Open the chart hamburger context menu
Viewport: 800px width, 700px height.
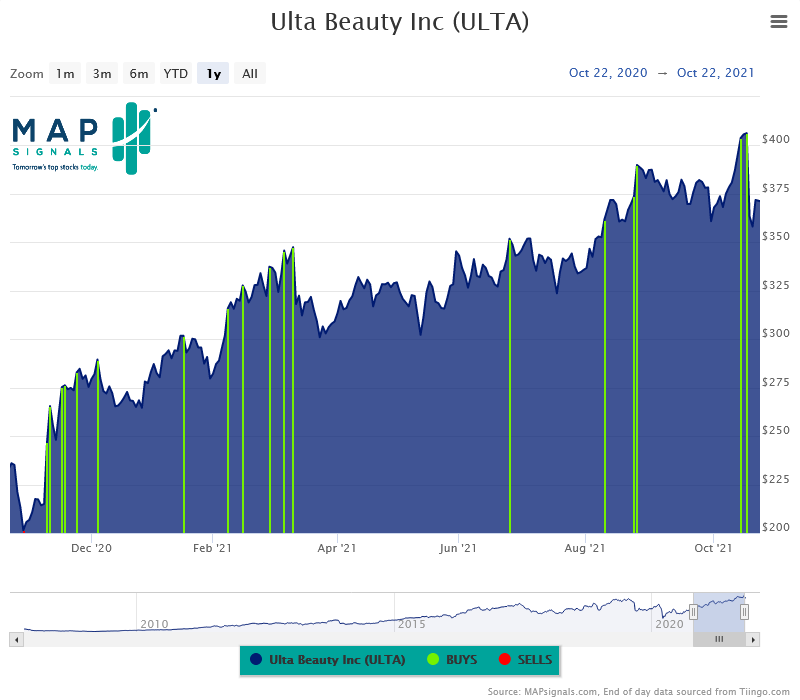779,21
